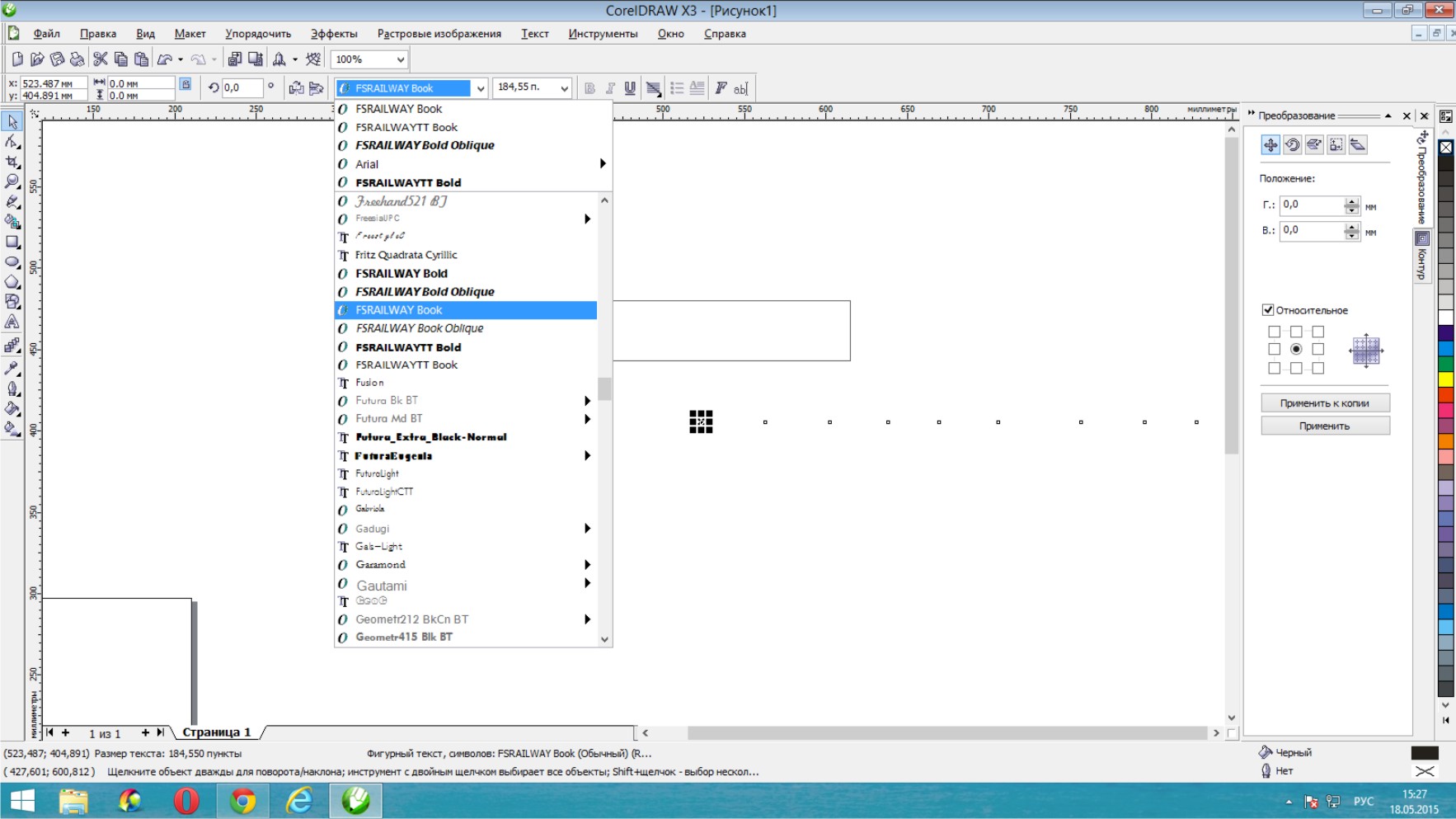Screen dimensions: 1456x819
Task: Open the Undo history dropdown arrow
Action: (181, 59)
